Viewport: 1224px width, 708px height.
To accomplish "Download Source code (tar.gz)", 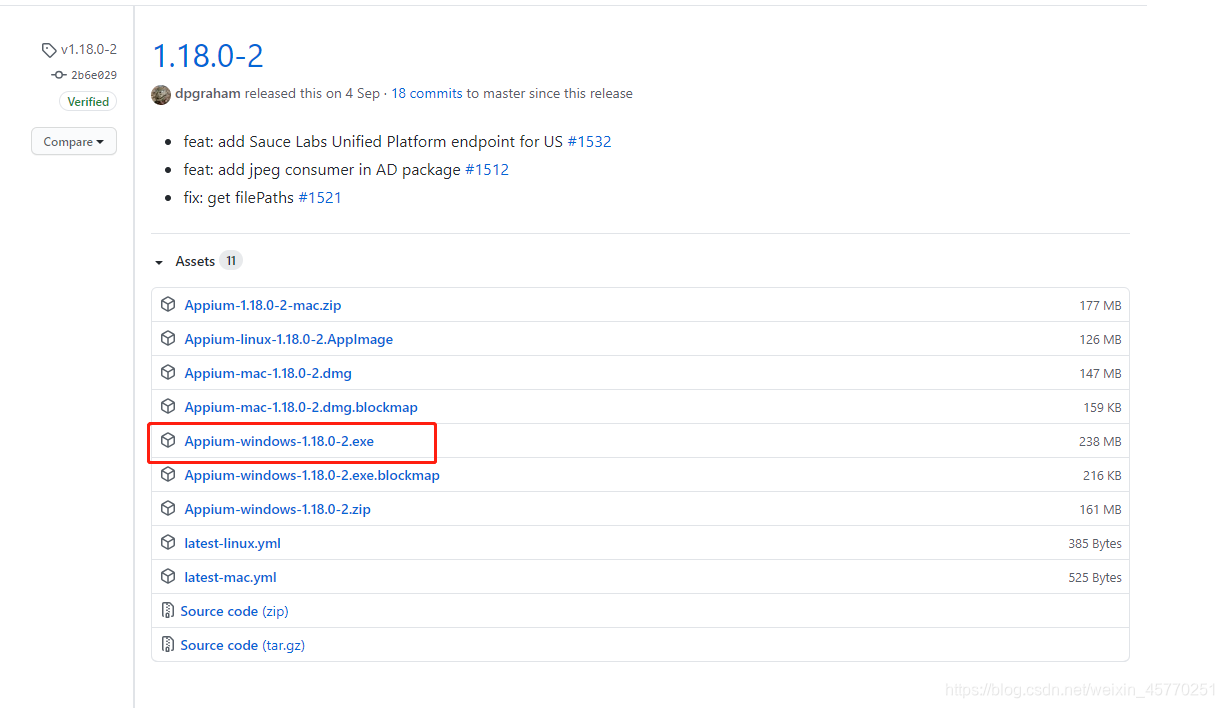I will coord(242,645).
